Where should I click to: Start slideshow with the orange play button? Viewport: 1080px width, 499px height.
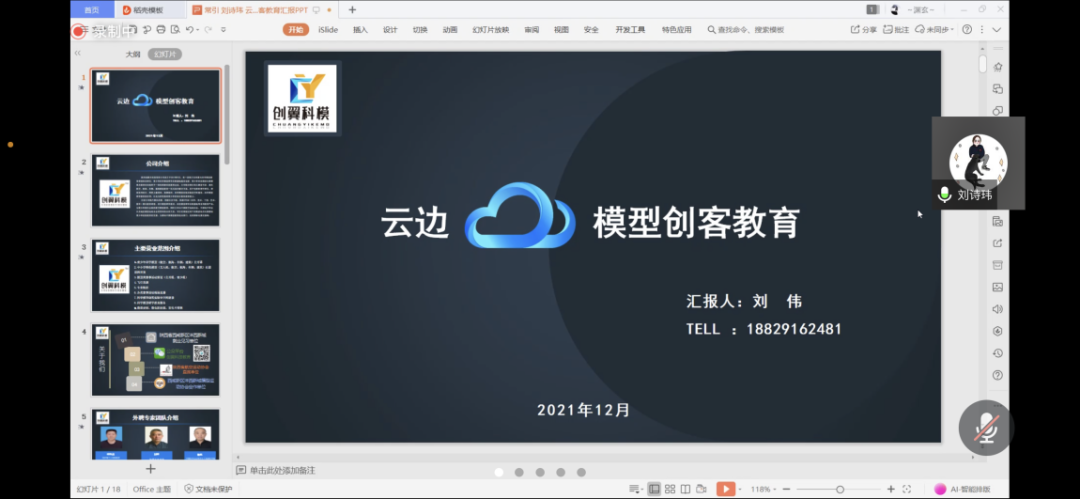(726, 489)
